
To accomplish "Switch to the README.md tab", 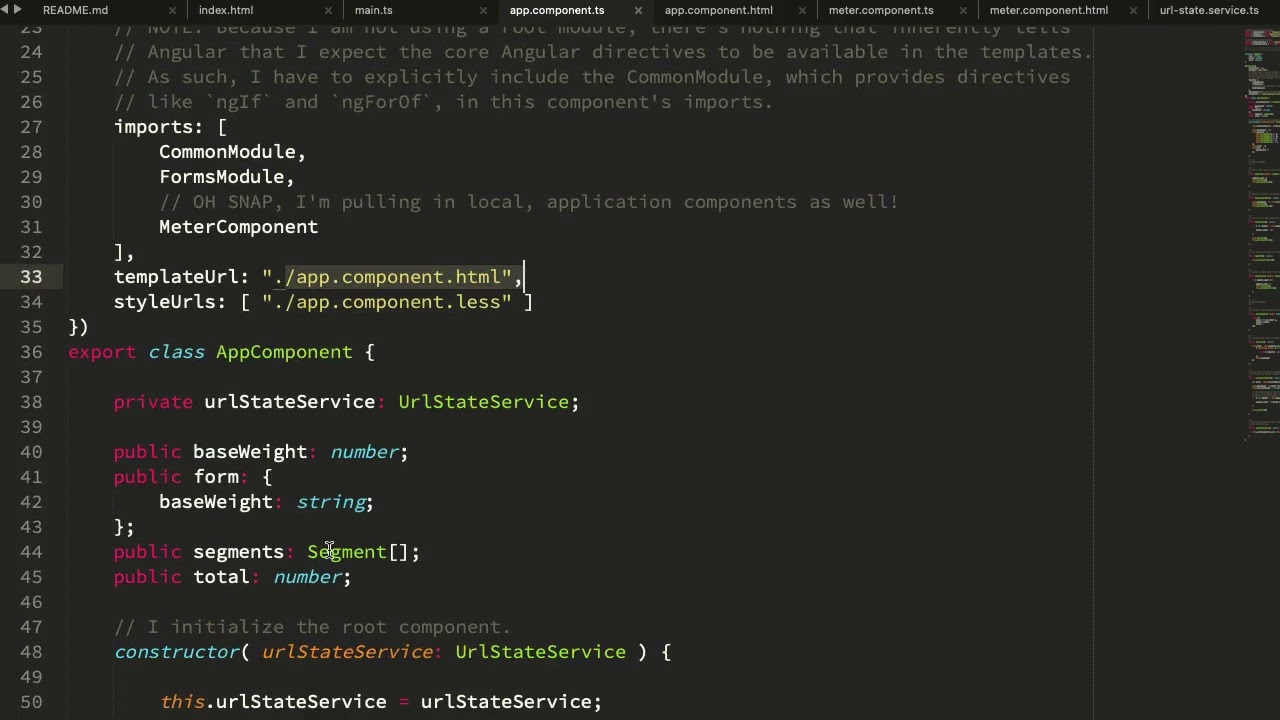I will click(x=75, y=10).
